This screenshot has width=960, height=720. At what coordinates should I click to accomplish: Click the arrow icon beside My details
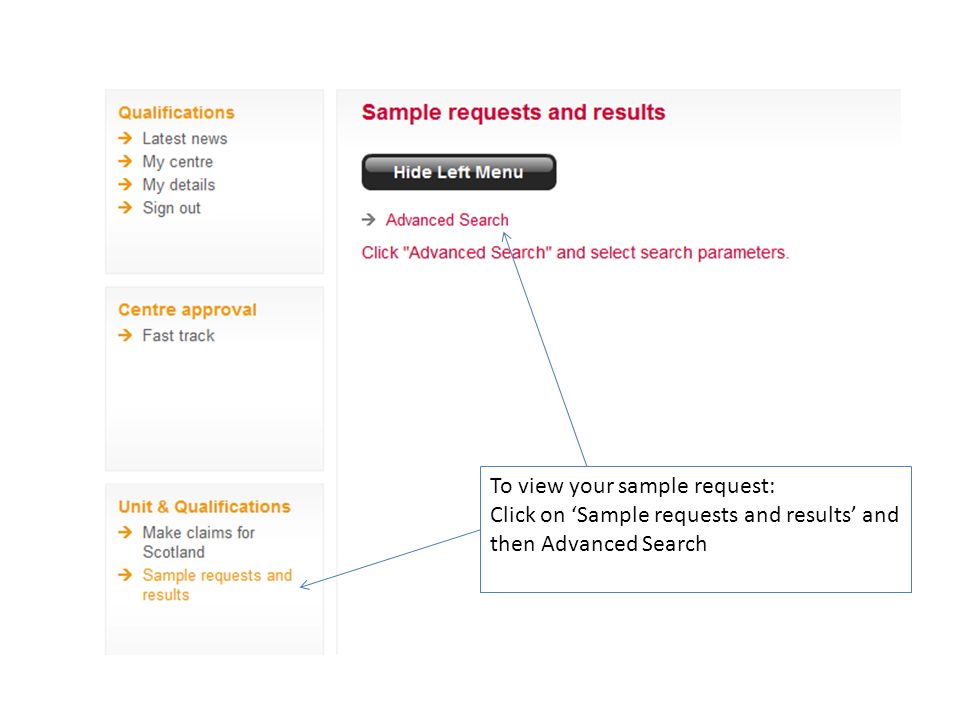click(125, 185)
